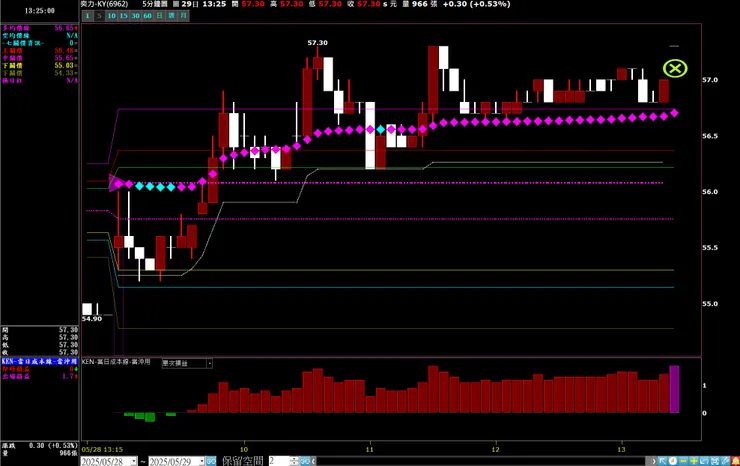Click the green circled X marker on chart
Screen dimensions: 740x466
pos(675,69)
